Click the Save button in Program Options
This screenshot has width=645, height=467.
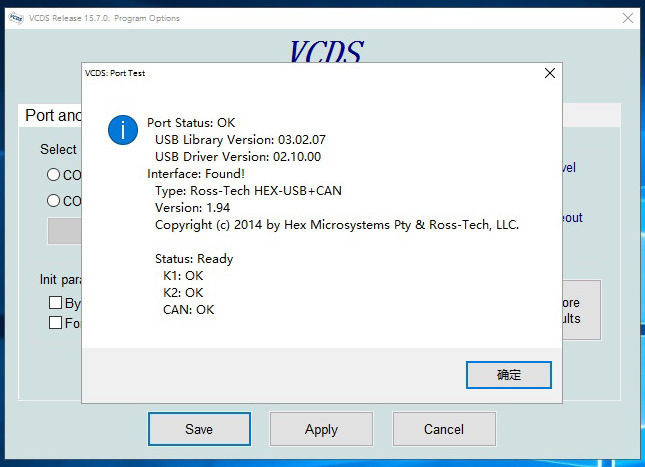point(199,429)
